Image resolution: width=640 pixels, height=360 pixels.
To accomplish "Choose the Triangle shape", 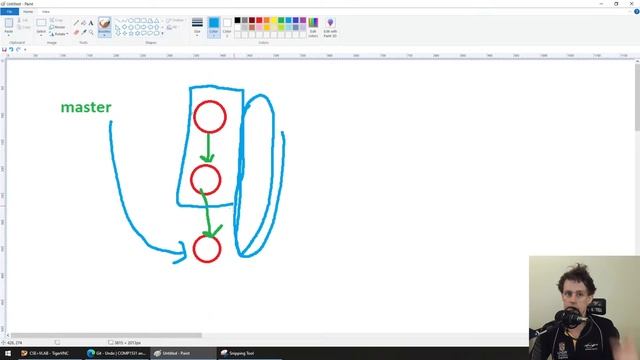I will tap(156, 20).
